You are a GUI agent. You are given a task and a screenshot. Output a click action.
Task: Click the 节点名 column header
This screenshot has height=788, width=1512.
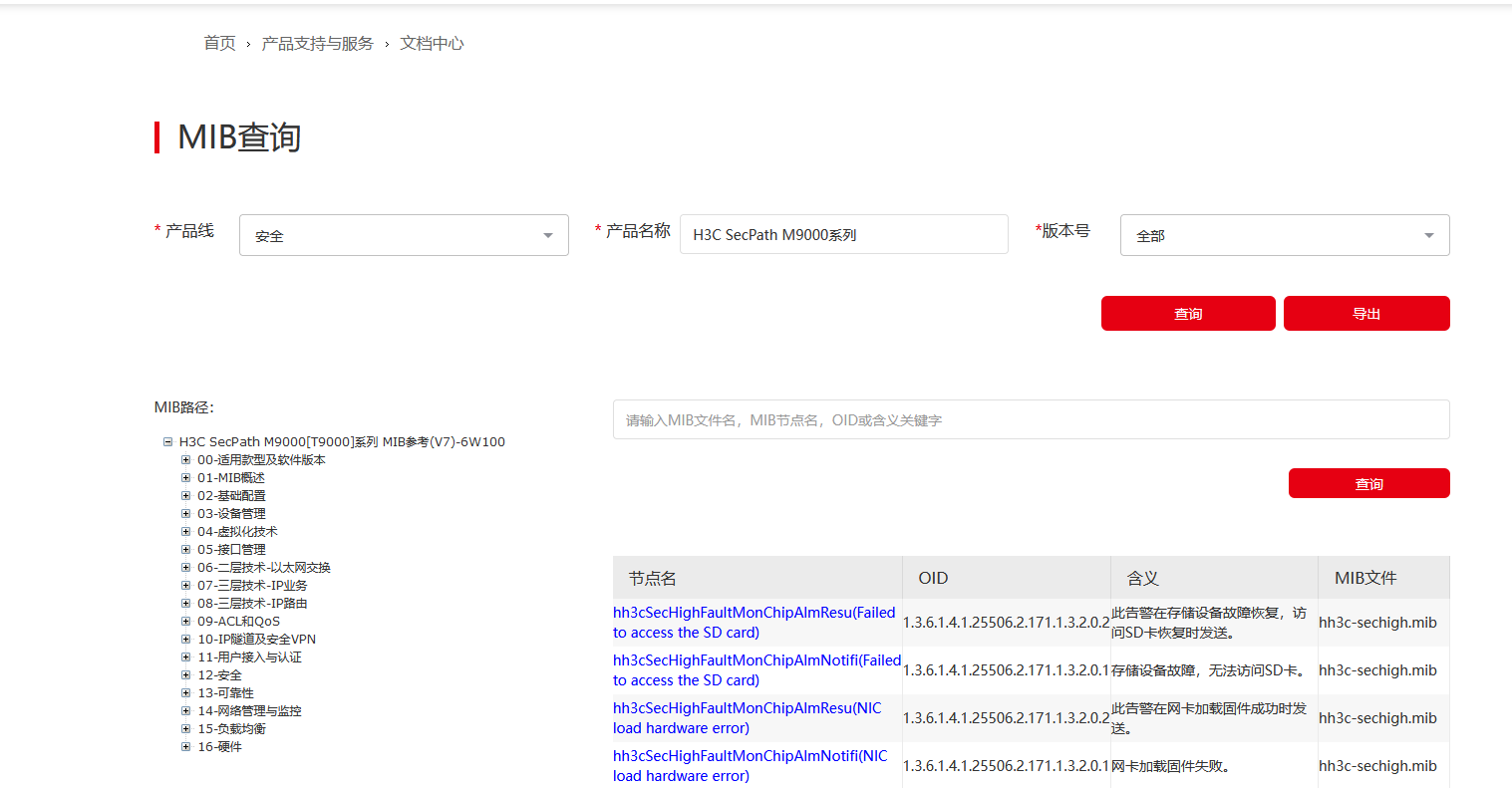pyautogui.click(x=757, y=578)
